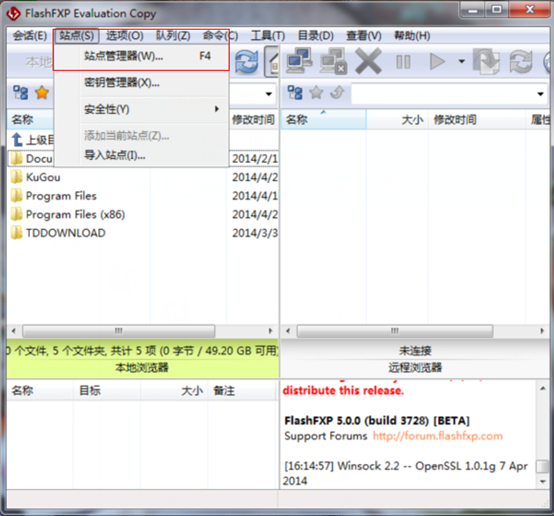This screenshot has width=554, height=516.
Task: Open the local path dropdown arrow
Action: click(x=269, y=94)
